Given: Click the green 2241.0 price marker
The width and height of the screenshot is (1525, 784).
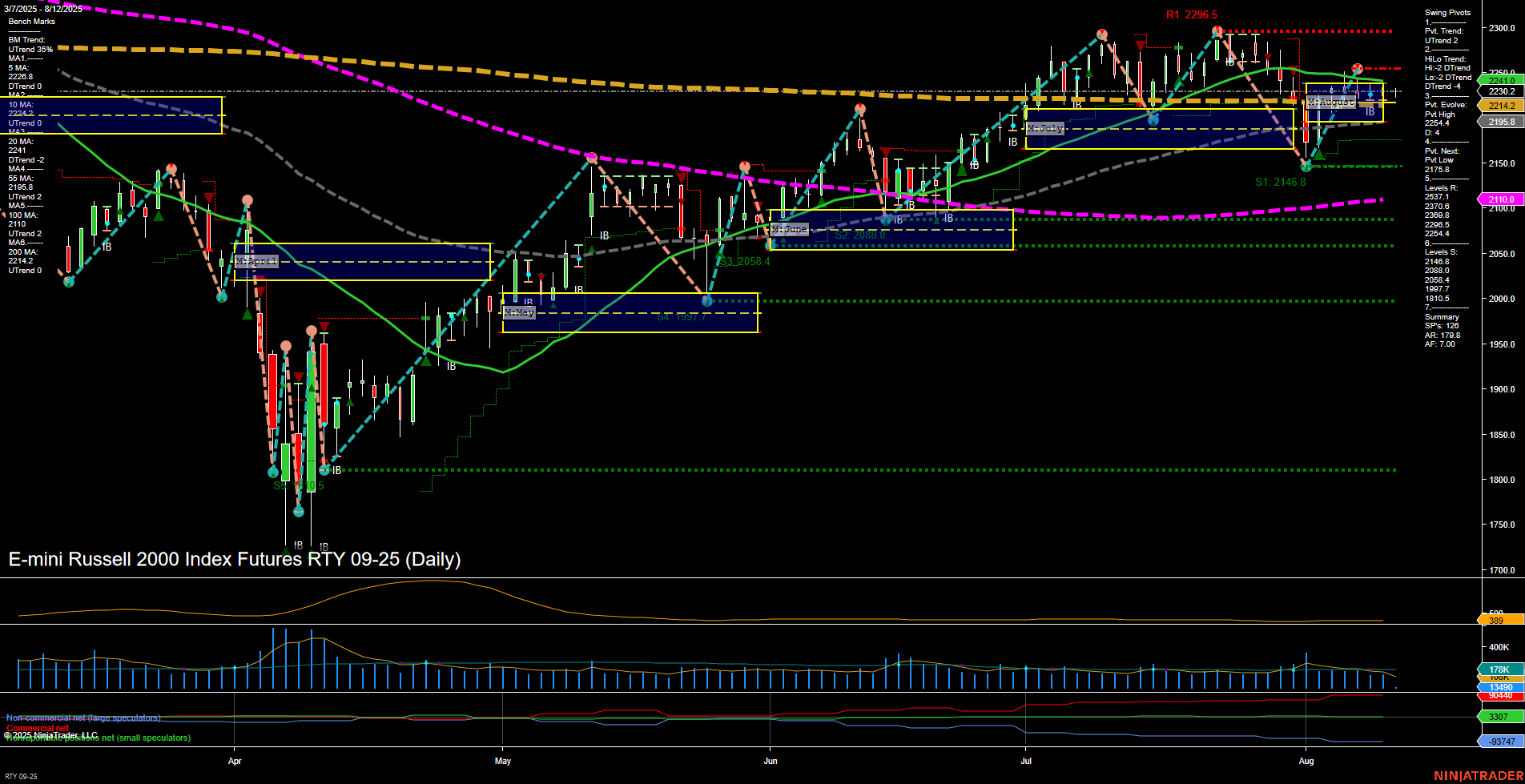Looking at the screenshot, I should 1503,79.
